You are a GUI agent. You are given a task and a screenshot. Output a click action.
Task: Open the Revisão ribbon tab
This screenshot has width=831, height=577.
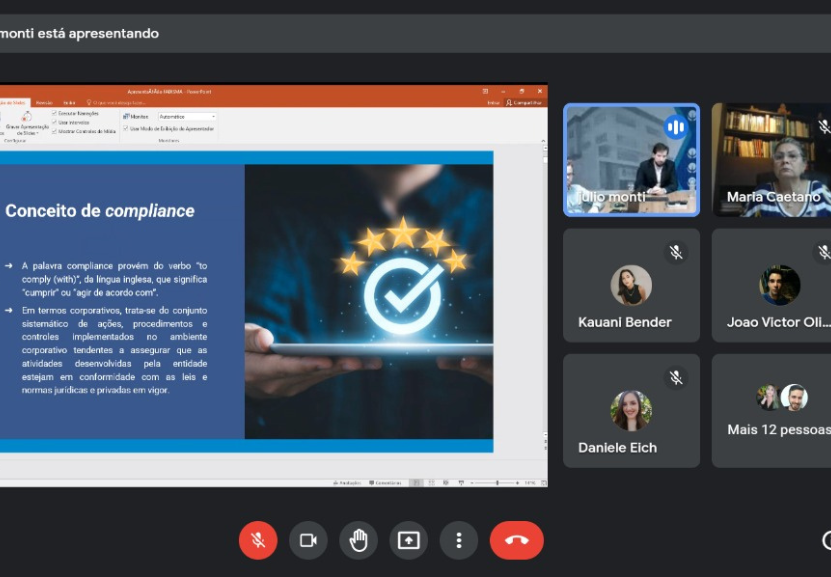click(x=44, y=102)
